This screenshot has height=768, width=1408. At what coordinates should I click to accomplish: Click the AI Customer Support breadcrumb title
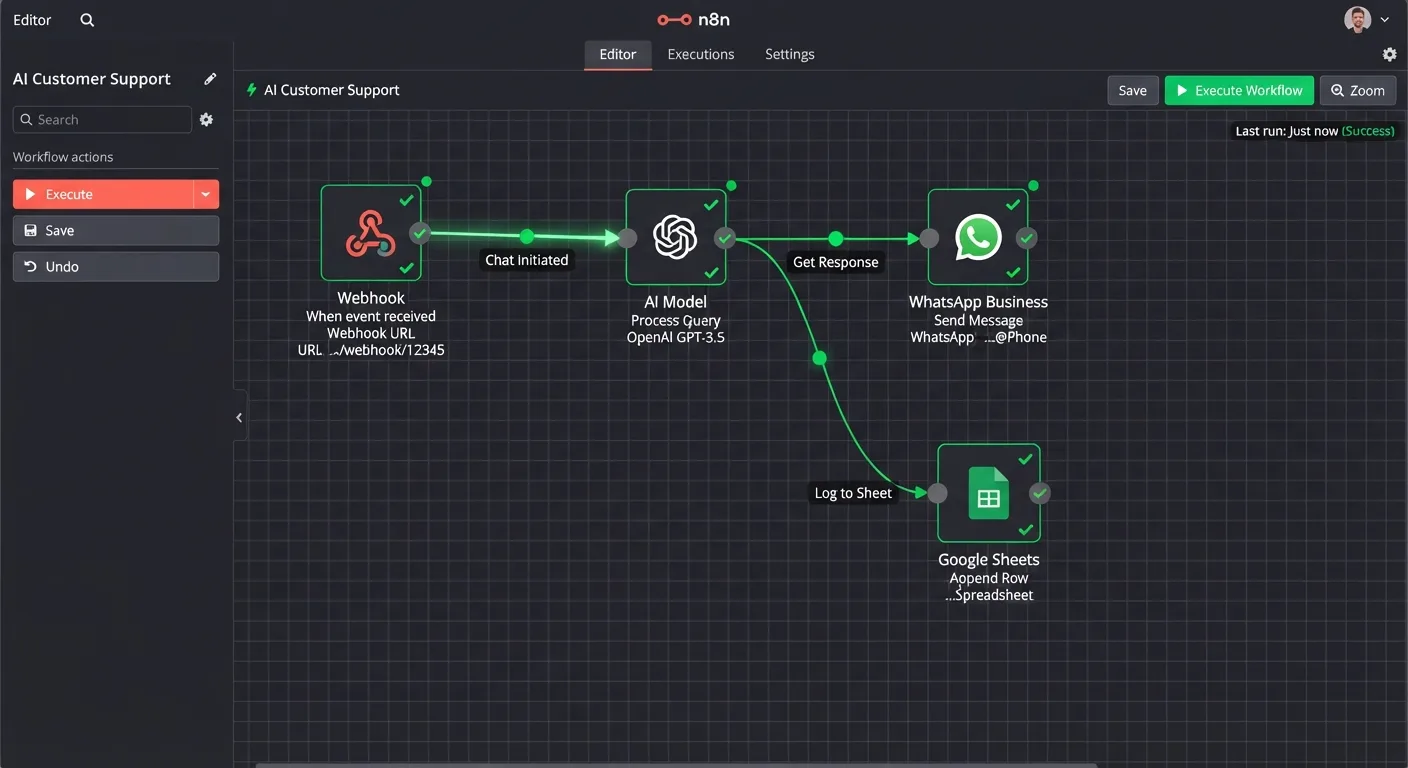331,90
